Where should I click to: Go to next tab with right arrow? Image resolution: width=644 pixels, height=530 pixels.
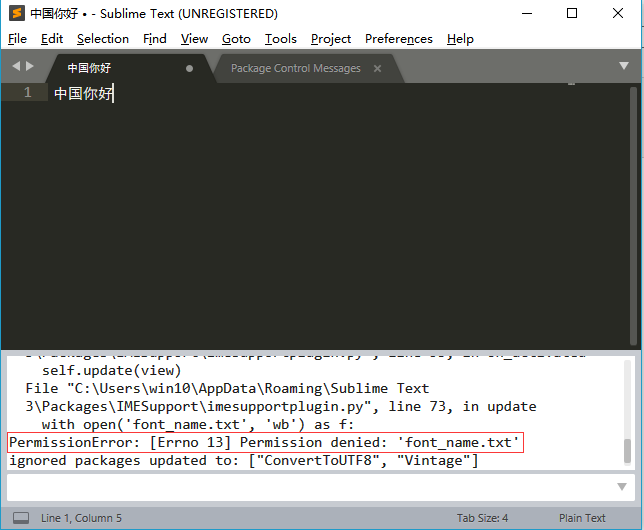click(30, 66)
